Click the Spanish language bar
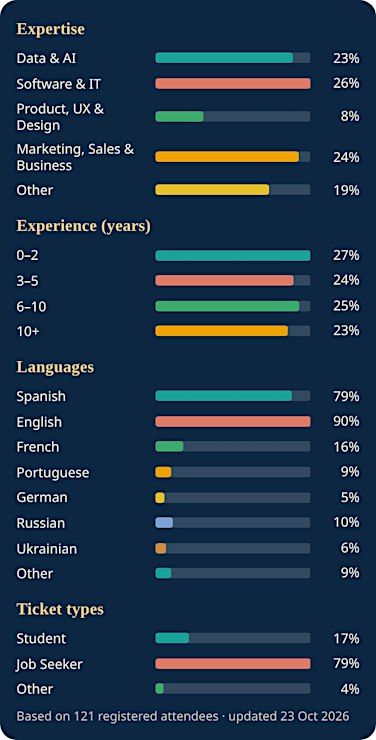This screenshot has height=740, width=376. [233, 396]
